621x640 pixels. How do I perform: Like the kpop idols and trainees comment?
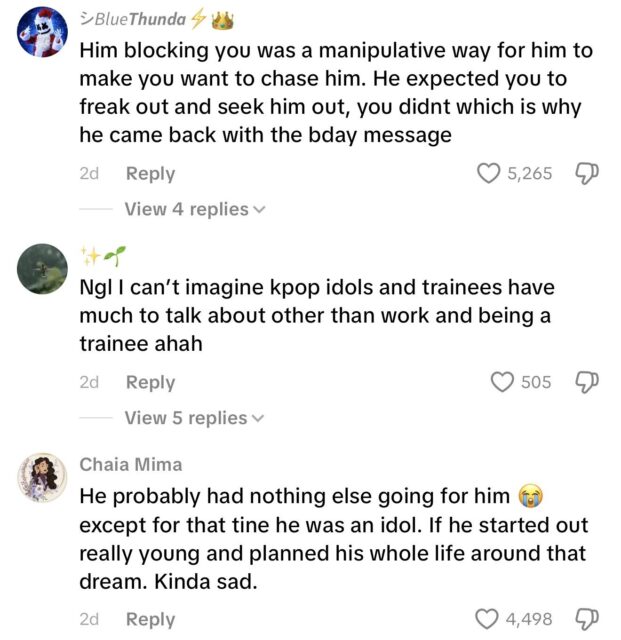click(x=502, y=382)
